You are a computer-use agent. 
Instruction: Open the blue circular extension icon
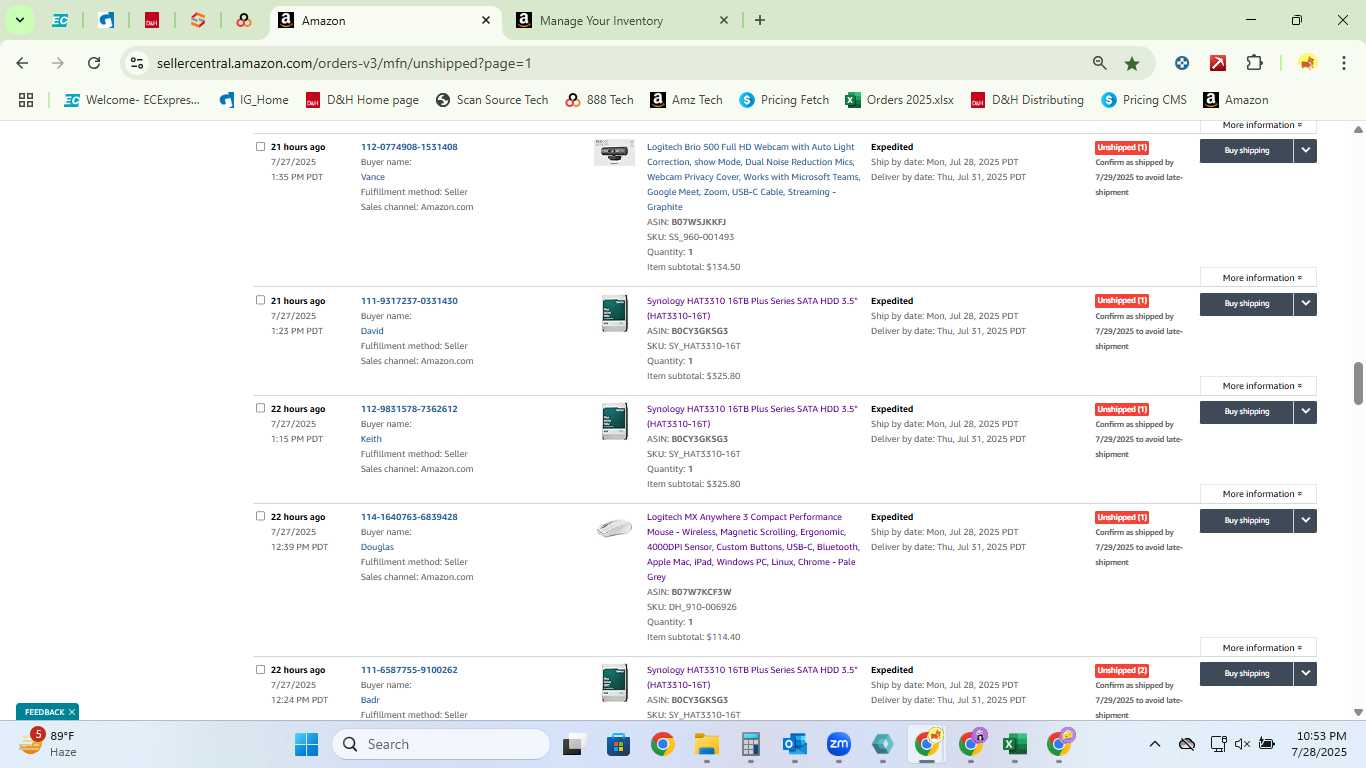pos(1182,63)
